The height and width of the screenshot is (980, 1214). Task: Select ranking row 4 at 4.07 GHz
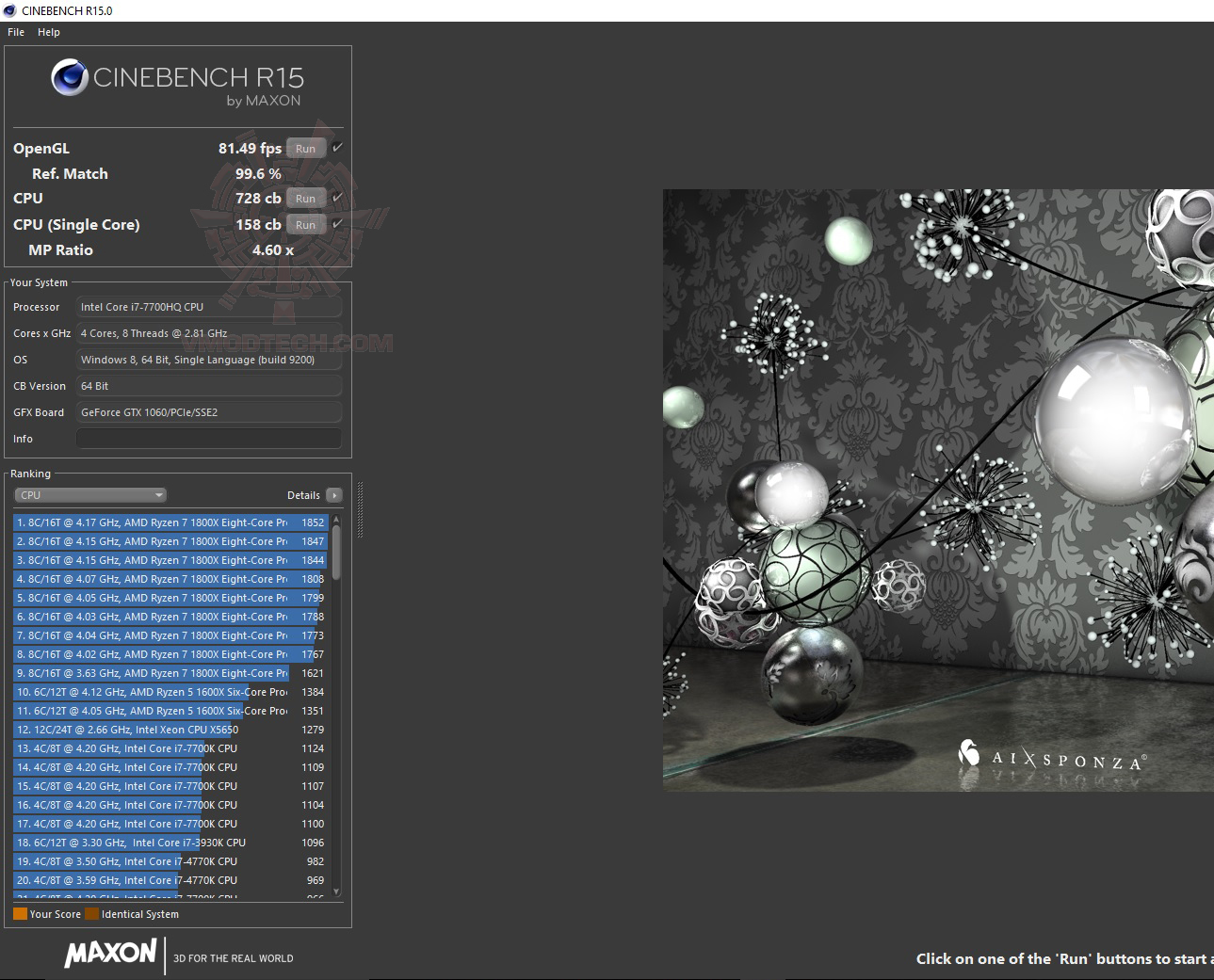pos(170,579)
